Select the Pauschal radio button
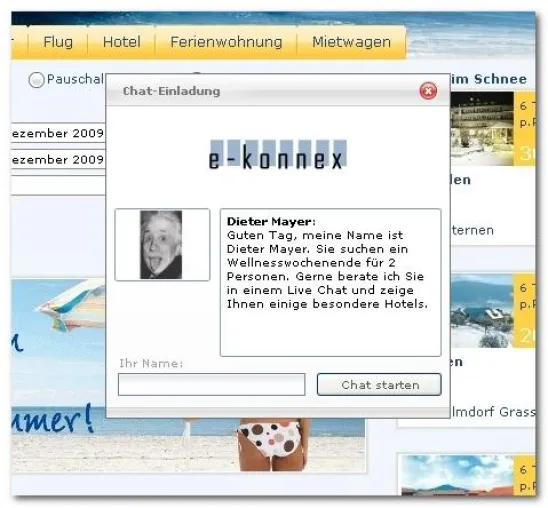548x508 pixels. (36, 80)
